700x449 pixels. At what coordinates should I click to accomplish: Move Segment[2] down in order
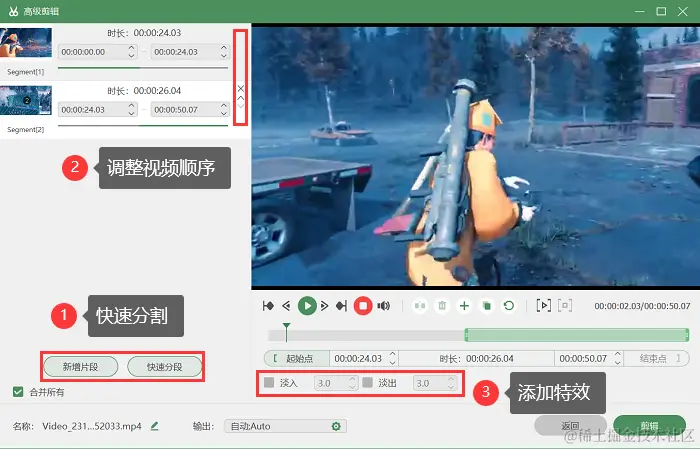tap(241, 106)
